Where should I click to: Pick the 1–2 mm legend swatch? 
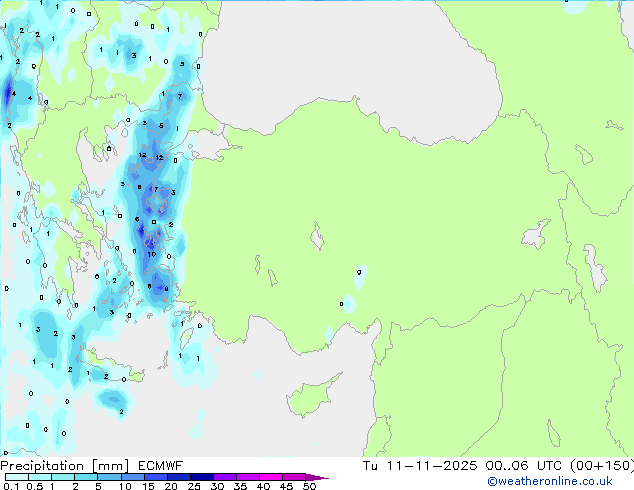pyautogui.click(x=63, y=477)
